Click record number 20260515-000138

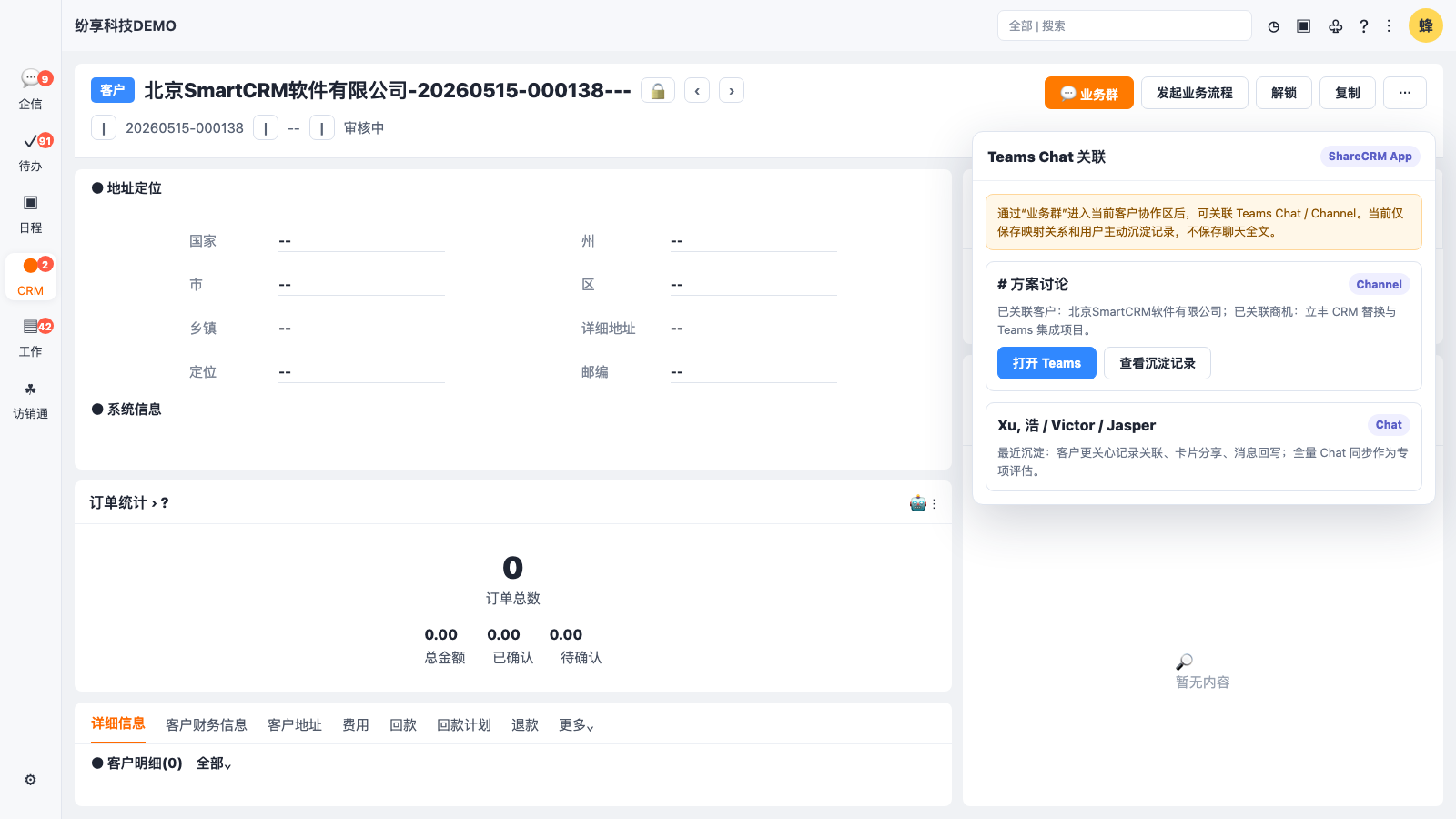tap(185, 128)
